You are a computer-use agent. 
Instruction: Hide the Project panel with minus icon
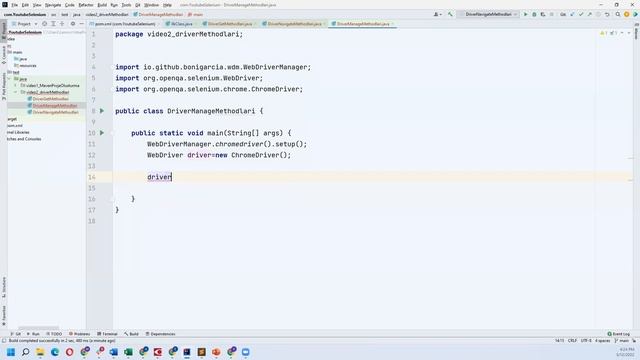point(81,24)
